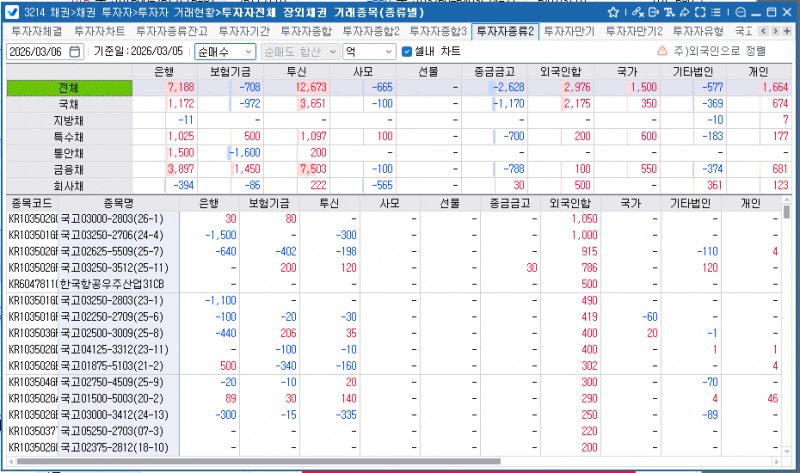Select row 국고04125-3312(23-11)
Screen dimensions: 800x473
coord(393,350)
